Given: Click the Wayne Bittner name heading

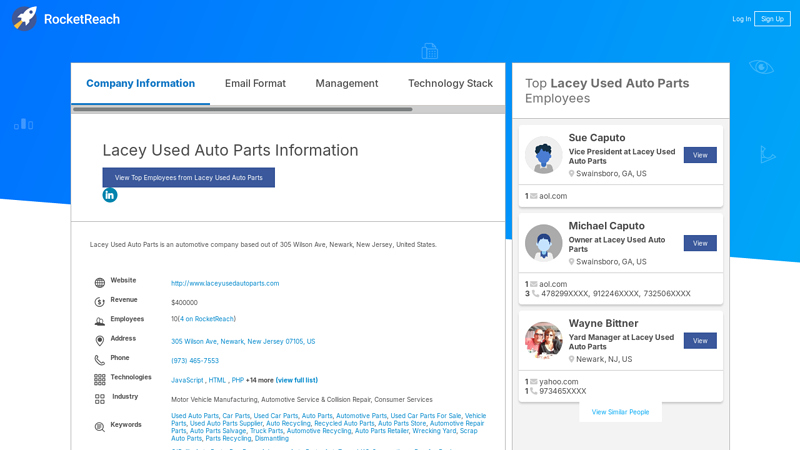Looking at the screenshot, I should 604,323.
